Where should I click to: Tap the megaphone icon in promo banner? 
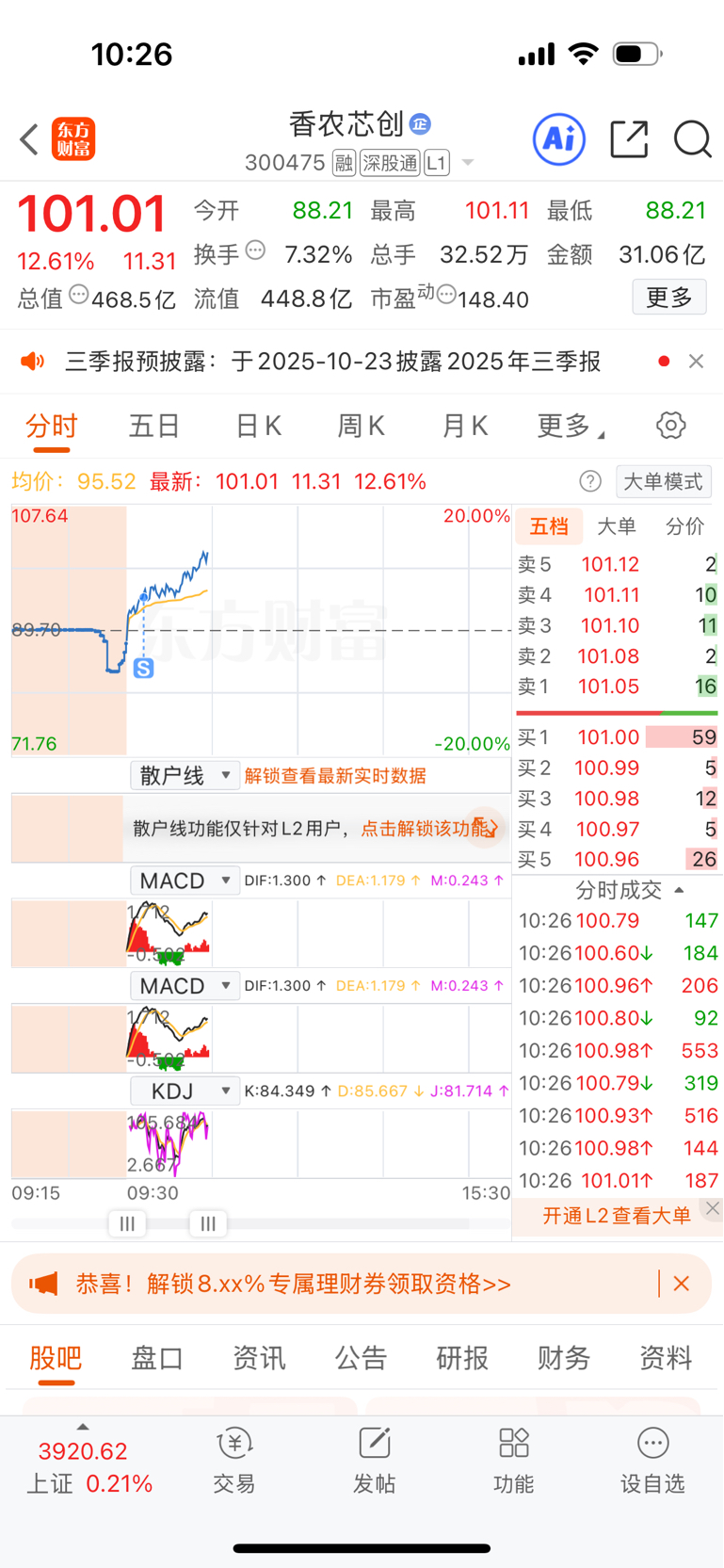[x=44, y=1284]
